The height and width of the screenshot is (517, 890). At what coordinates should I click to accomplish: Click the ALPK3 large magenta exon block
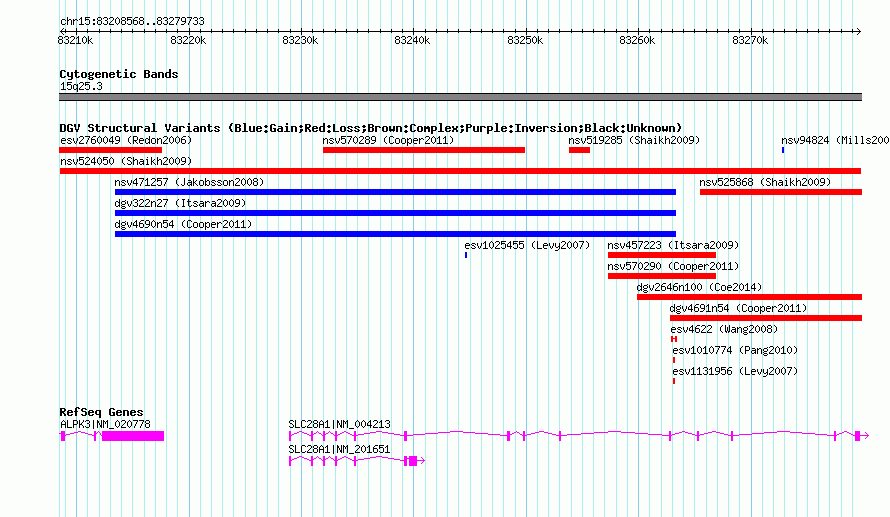click(x=133, y=436)
